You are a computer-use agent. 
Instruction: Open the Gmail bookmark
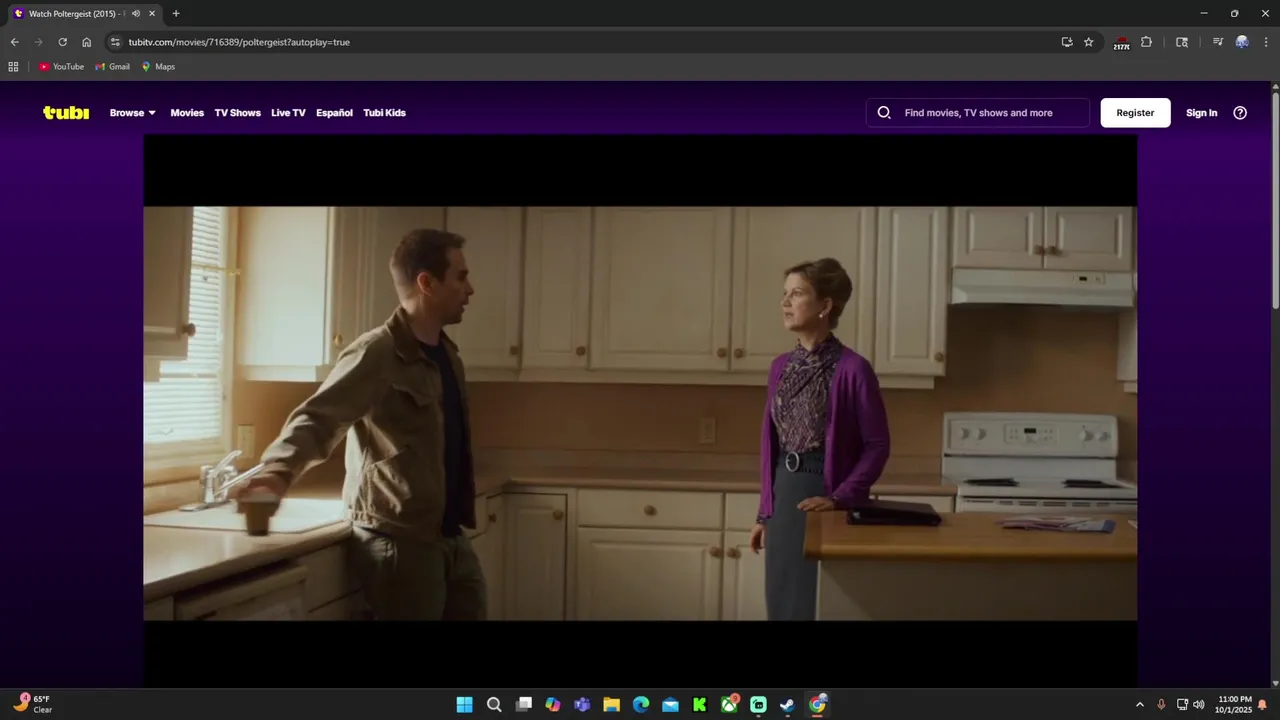[112, 67]
